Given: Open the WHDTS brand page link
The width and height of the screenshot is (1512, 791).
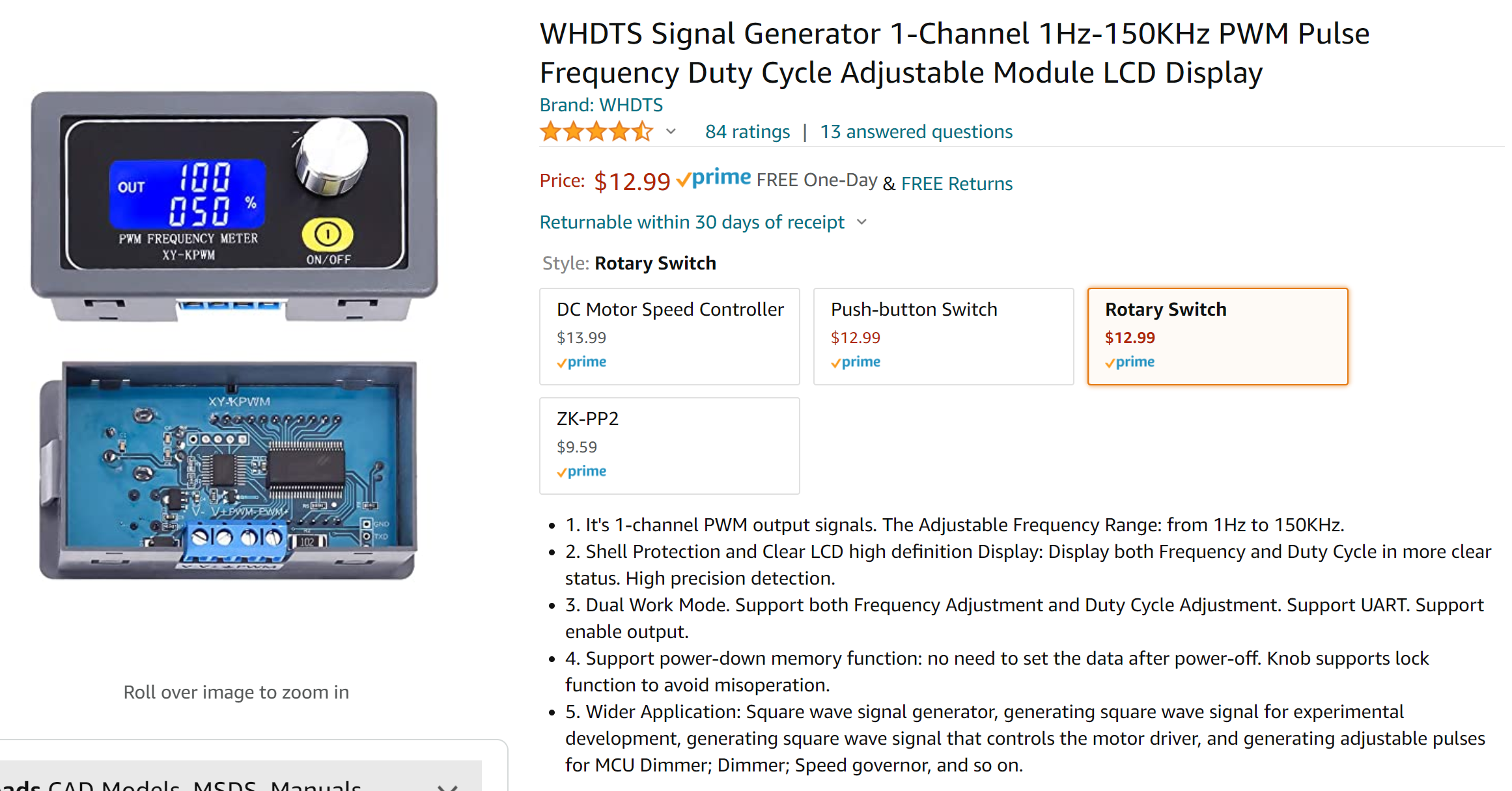Looking at the screenshot, I should tap(601, 105).
